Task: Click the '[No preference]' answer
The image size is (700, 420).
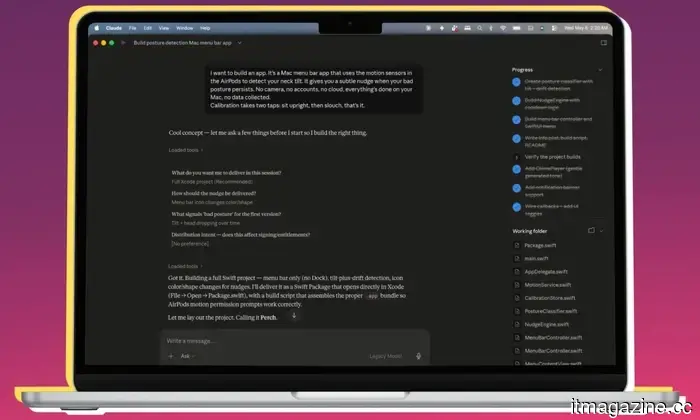Action: 190,244
